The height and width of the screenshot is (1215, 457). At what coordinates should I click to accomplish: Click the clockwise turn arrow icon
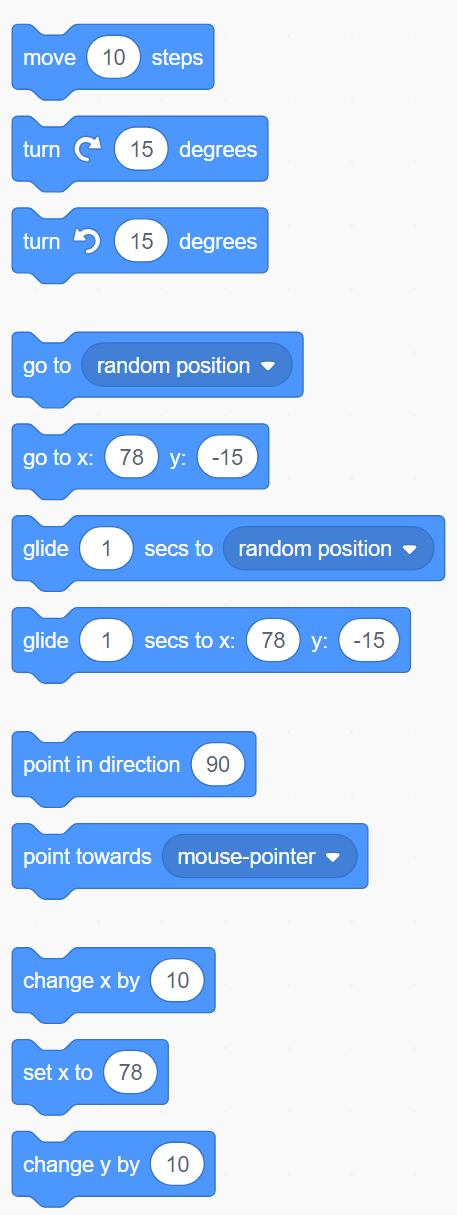[87, 150]
